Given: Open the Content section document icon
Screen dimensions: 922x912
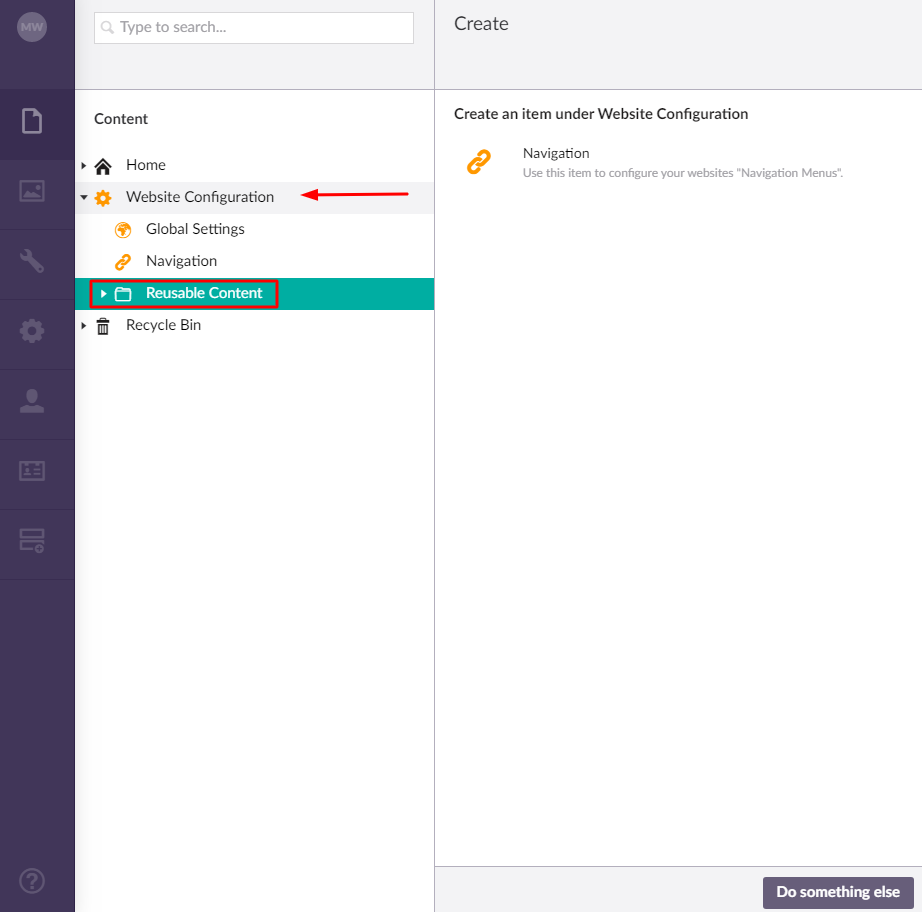Looking at the screenshot, I should point(32,121).
